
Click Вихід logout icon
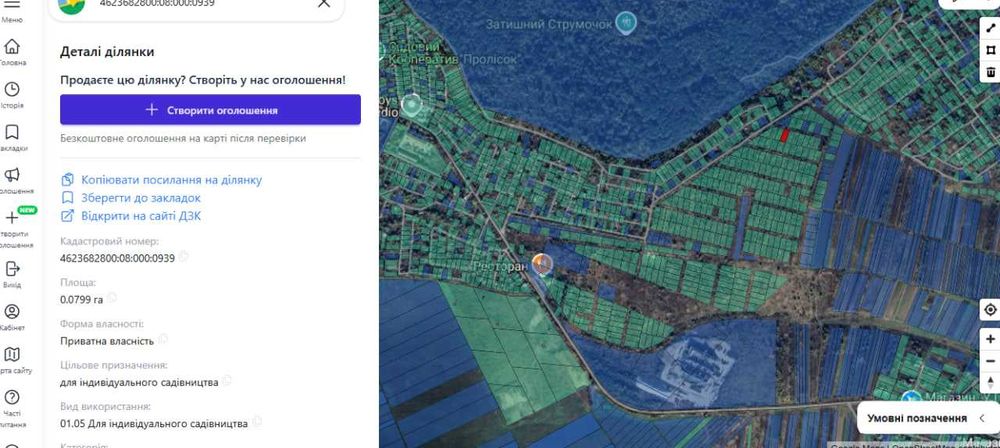click(11, 269)
